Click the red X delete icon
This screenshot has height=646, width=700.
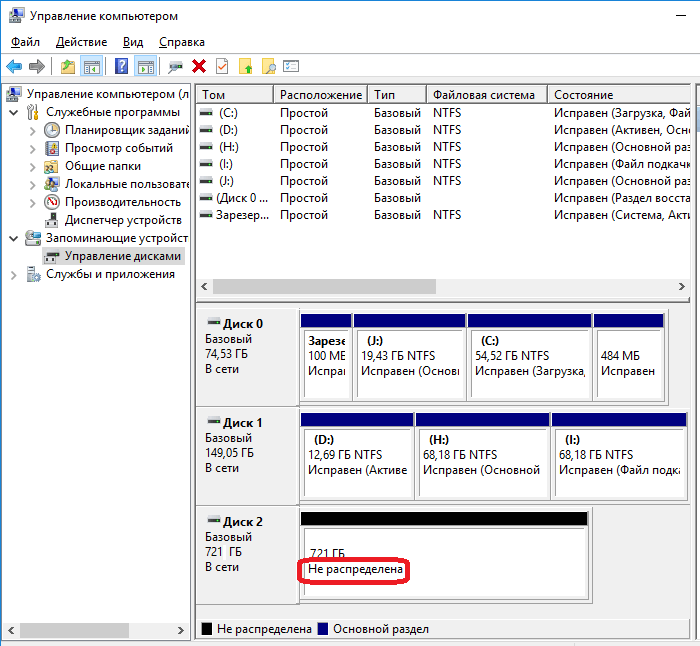199,67
